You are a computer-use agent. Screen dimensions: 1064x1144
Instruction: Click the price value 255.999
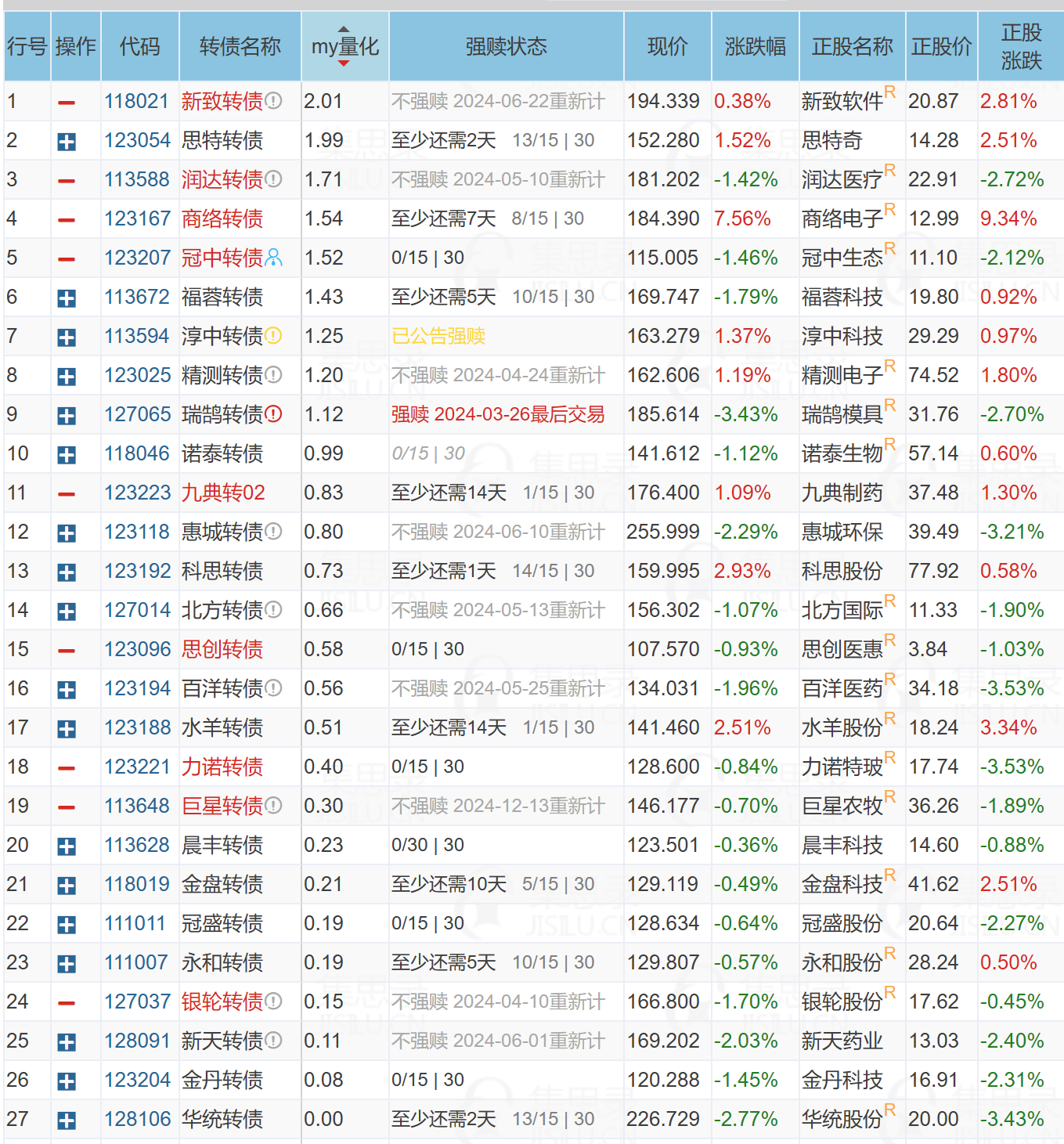(663, 532)
